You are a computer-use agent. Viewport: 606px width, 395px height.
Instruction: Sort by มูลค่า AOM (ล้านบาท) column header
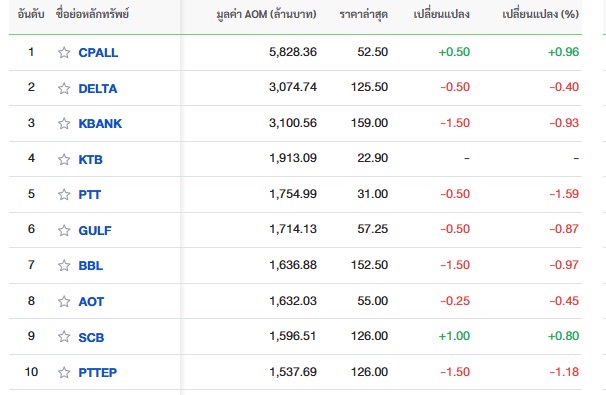[x=266, y=14]
